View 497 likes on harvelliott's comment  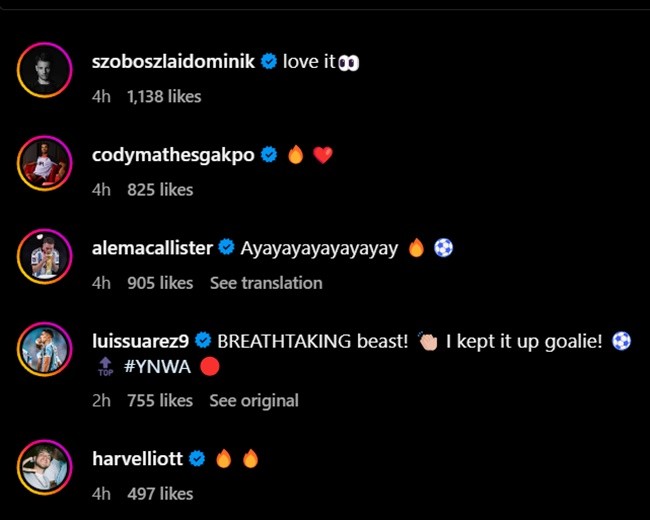[x=160, y=494]
